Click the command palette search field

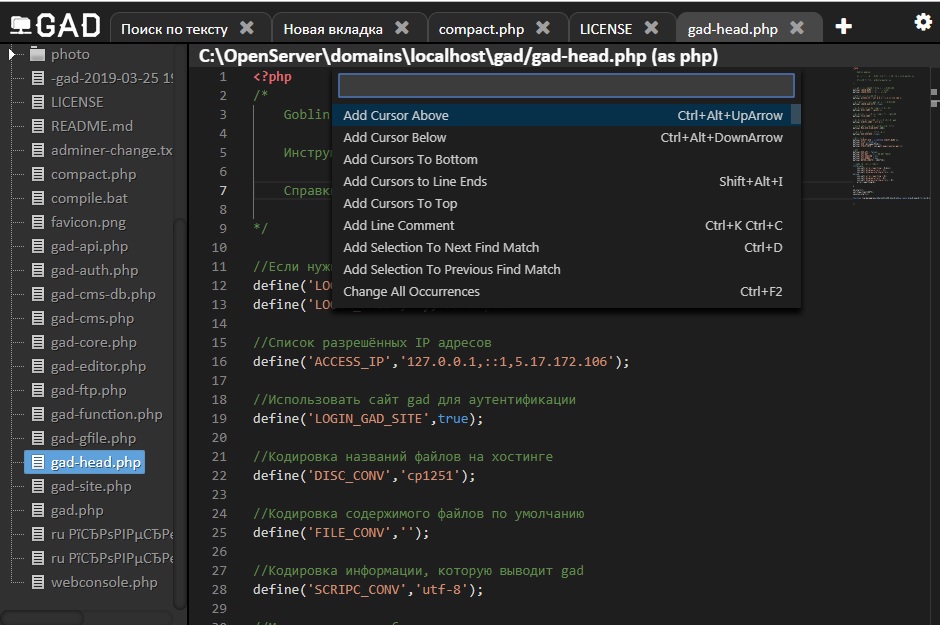pos(566,86)
